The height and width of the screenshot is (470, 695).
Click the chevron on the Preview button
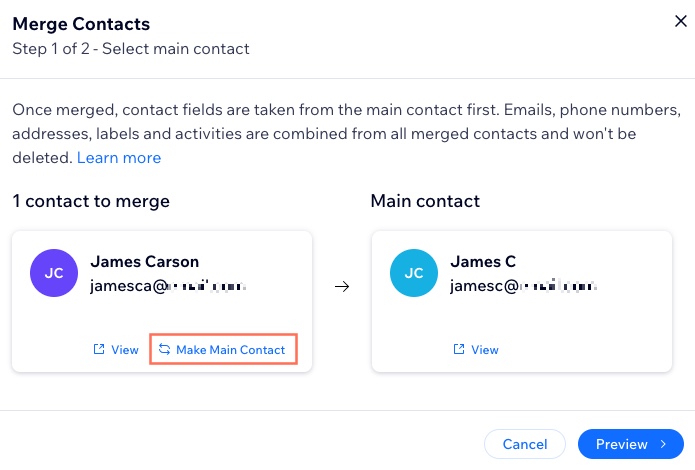[663, 444]
